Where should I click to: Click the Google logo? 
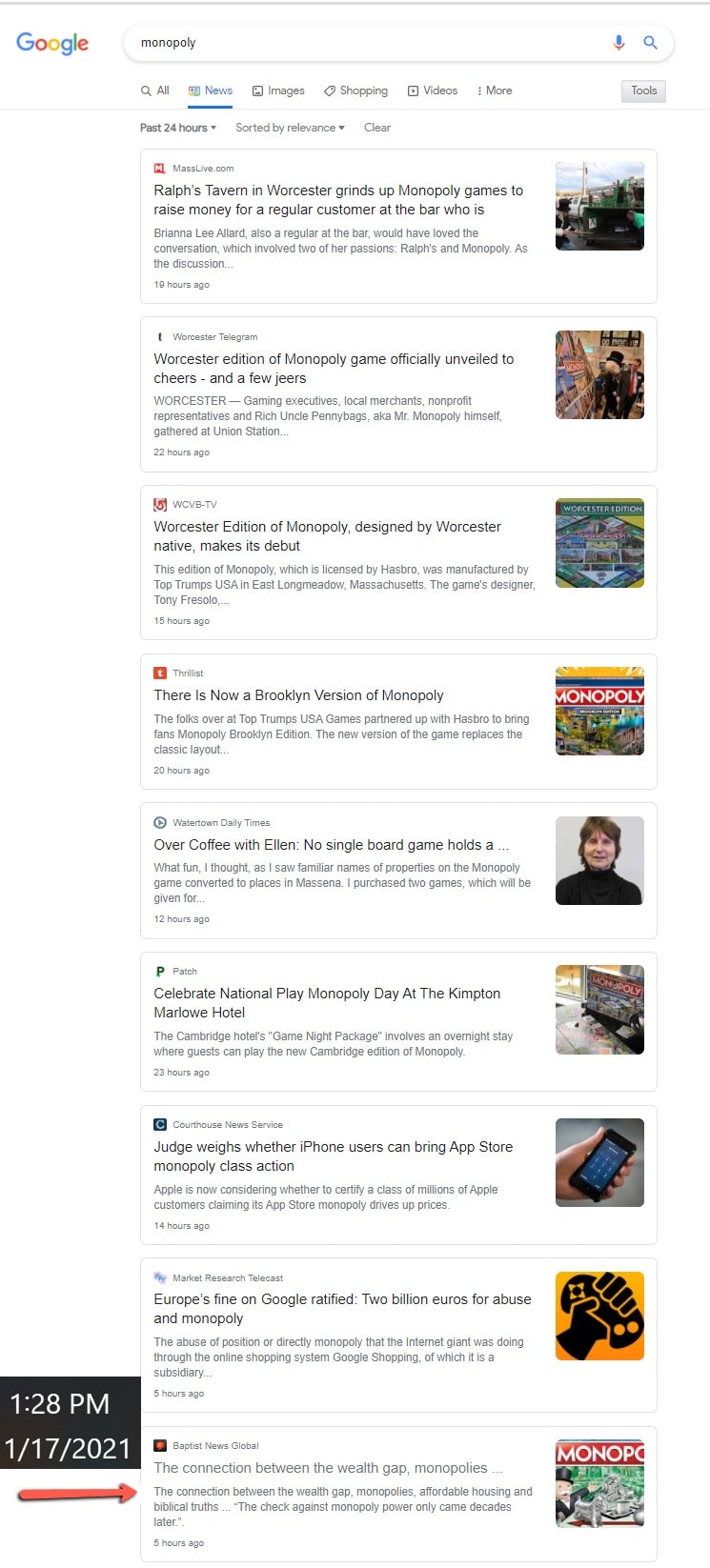click(52, 43)
